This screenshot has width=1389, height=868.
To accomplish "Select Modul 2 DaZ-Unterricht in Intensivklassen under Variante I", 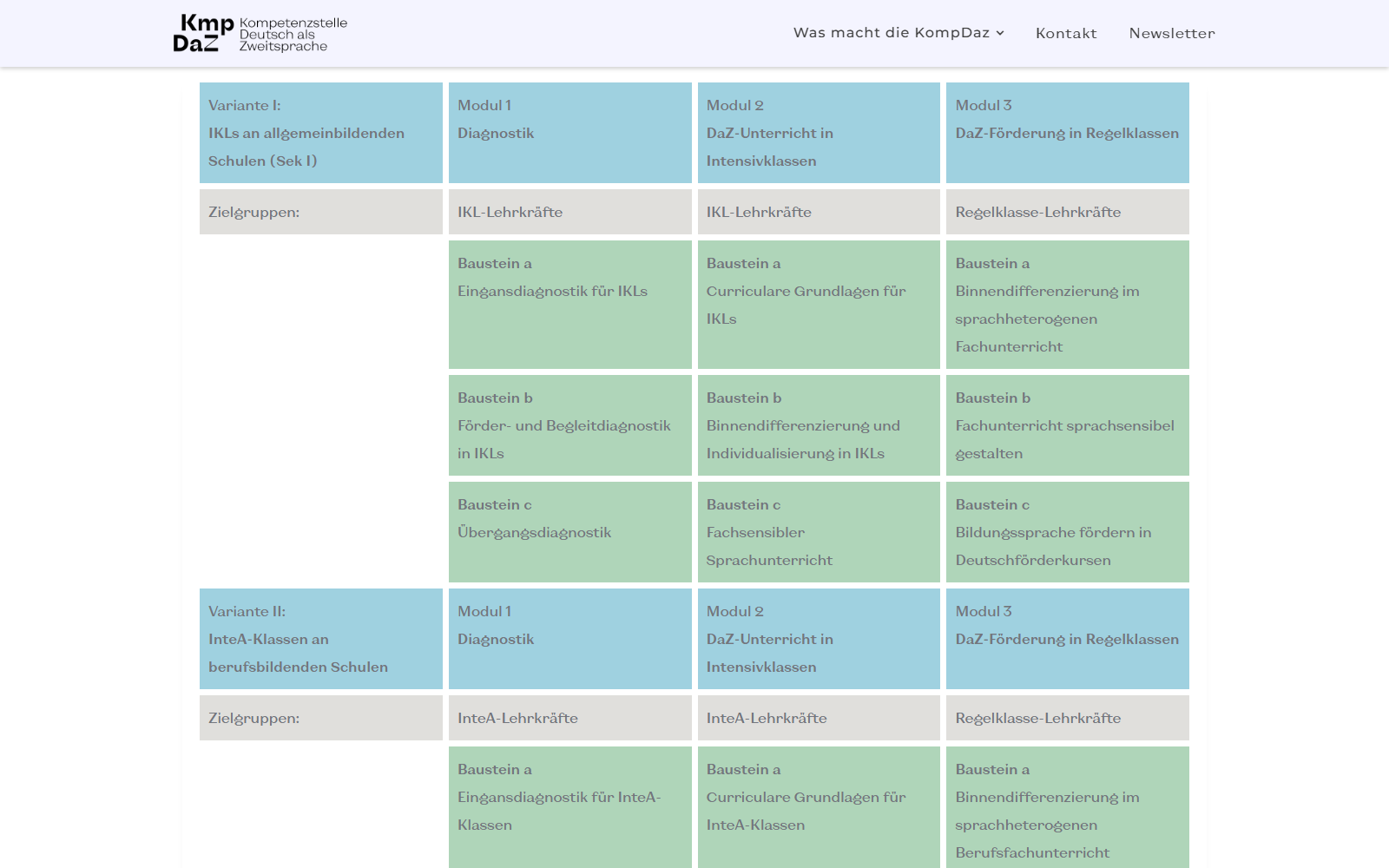I will 819,133.
